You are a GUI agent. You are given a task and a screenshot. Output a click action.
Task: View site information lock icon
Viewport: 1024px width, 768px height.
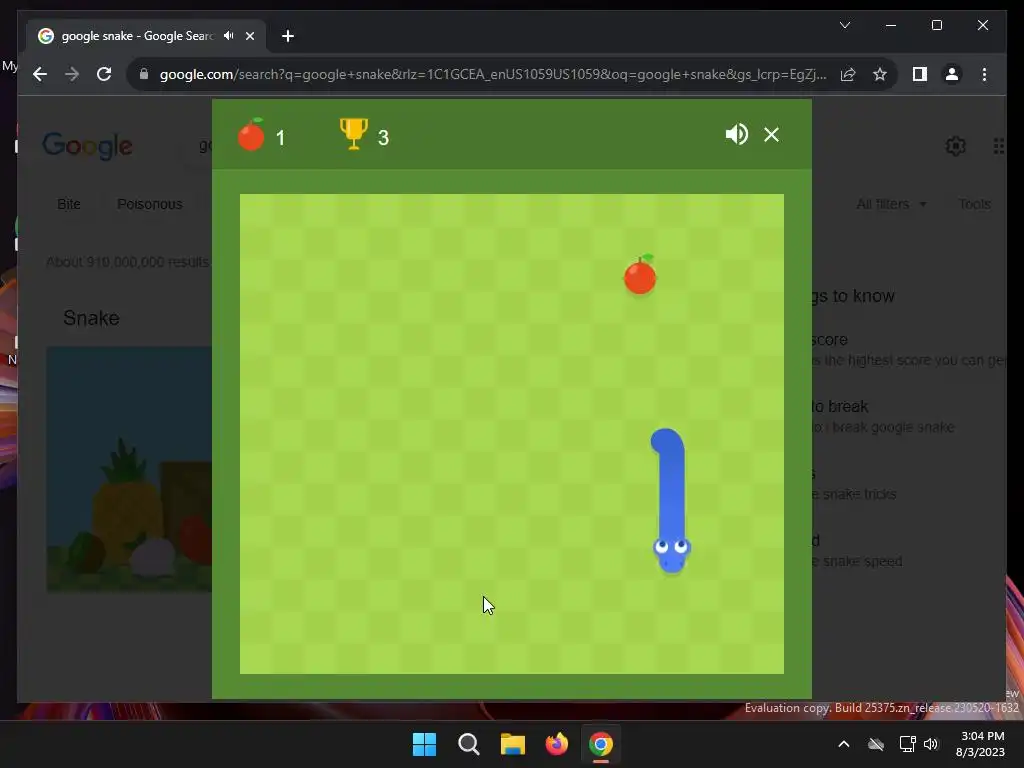144,74
